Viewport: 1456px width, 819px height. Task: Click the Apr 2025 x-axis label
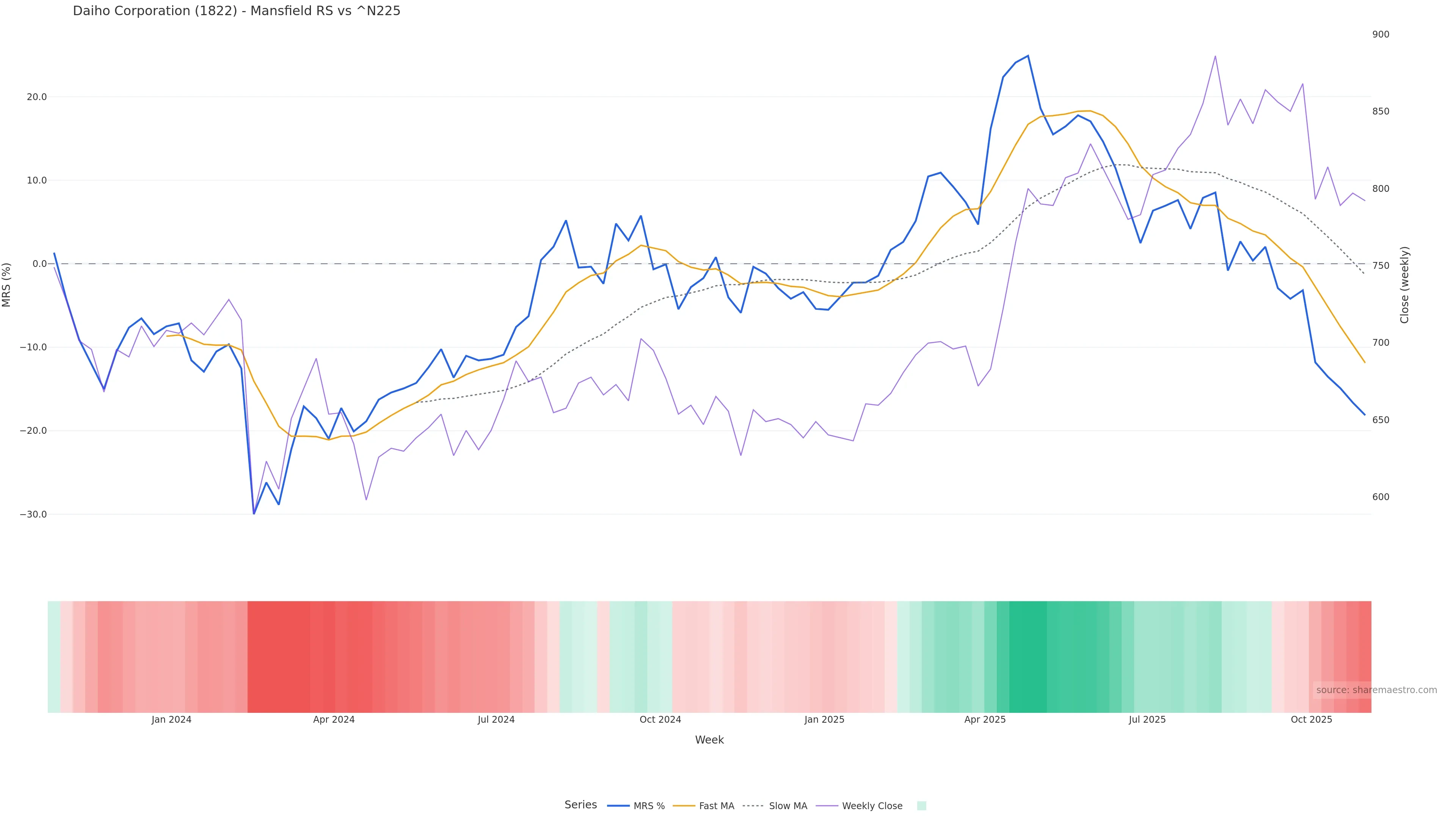pos(985,720)
